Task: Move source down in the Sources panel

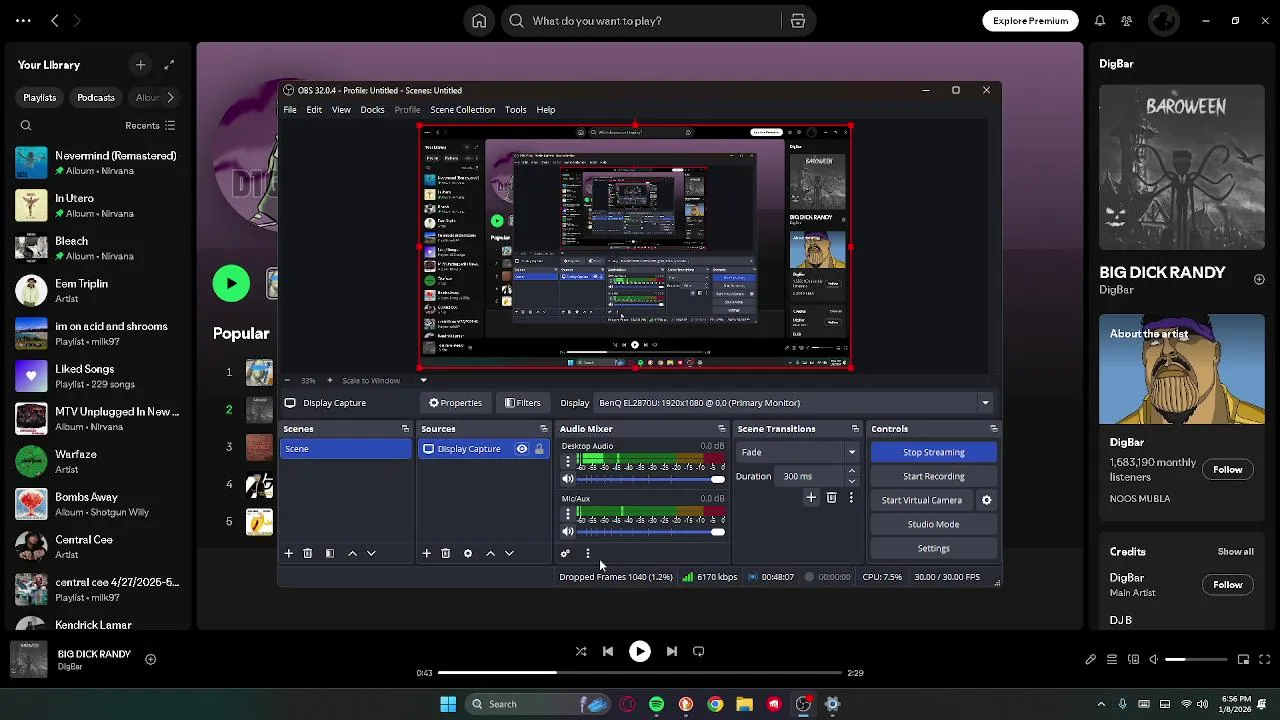Action: pyautogui.click(x=509, y=553)
